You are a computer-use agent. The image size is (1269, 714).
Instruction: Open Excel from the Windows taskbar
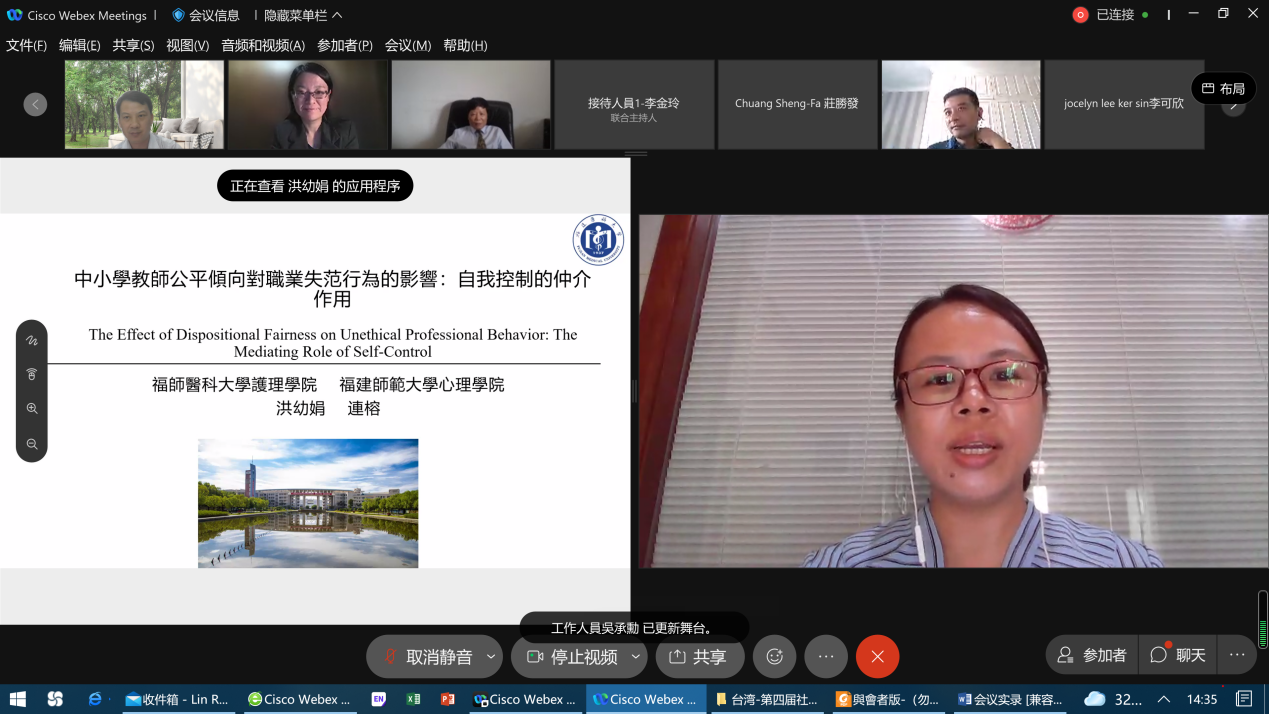413,699
